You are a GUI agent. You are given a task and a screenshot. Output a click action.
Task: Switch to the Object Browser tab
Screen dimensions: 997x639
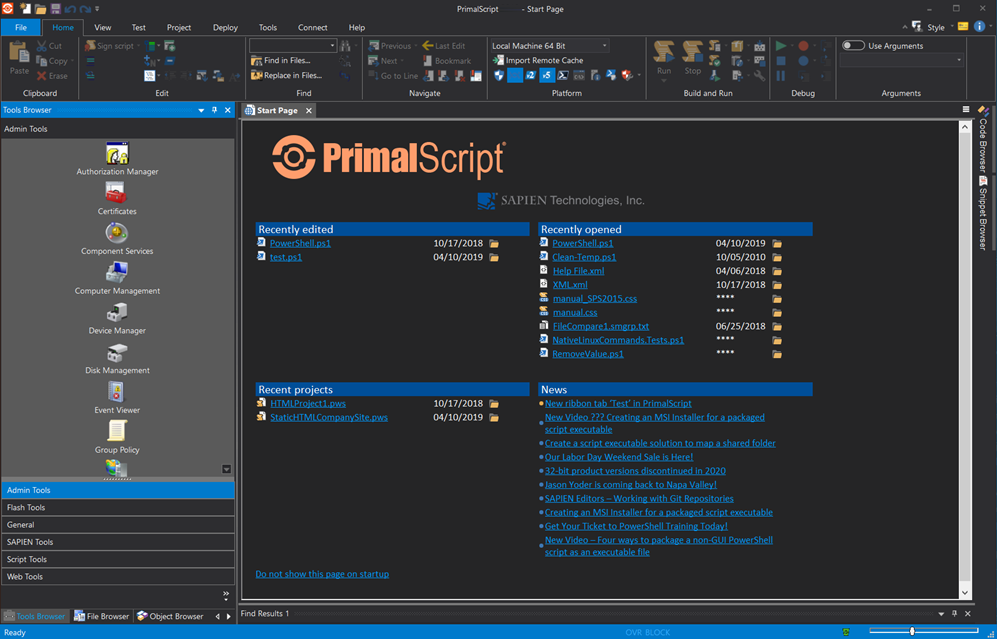pos(170,616)
